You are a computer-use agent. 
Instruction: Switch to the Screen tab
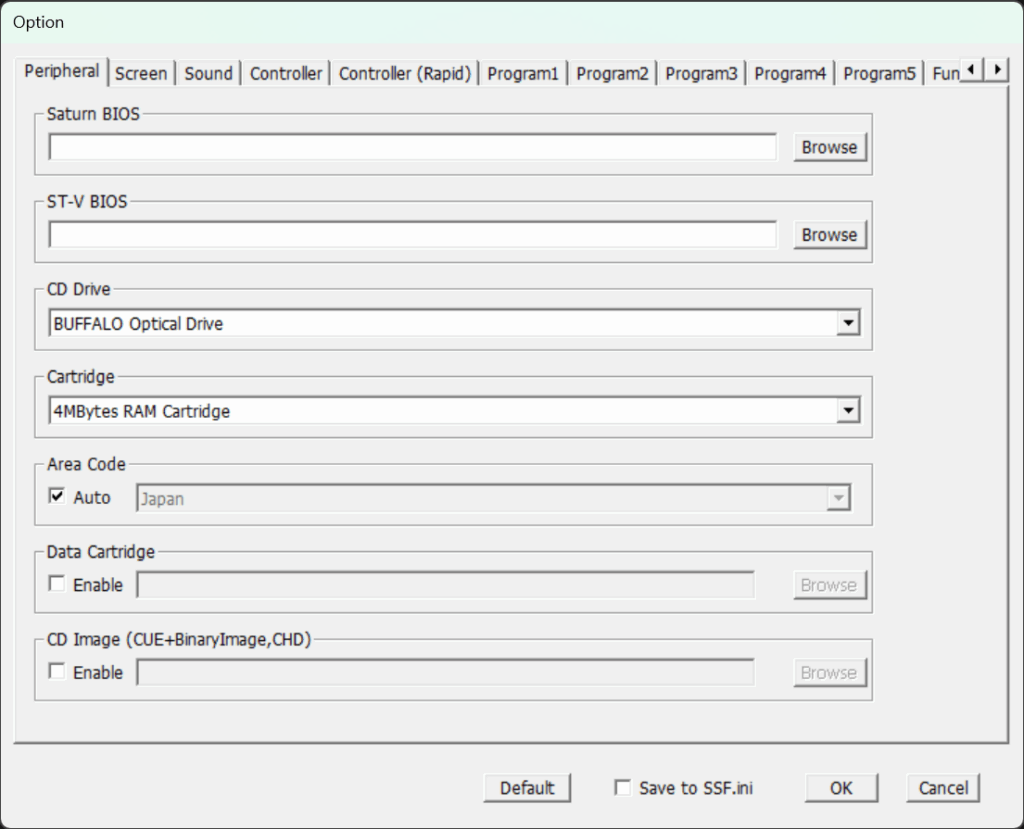[141, 72]
